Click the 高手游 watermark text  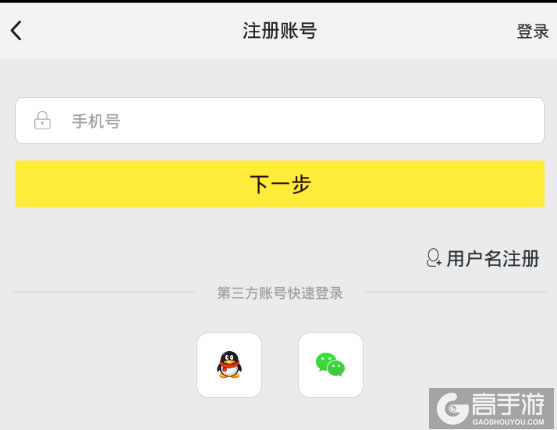point(508,404)
